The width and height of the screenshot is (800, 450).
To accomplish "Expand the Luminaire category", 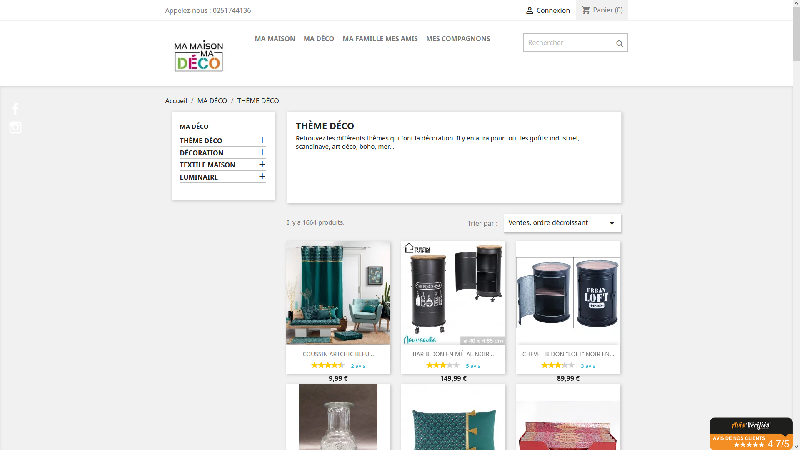I will [x=262, y=176].
